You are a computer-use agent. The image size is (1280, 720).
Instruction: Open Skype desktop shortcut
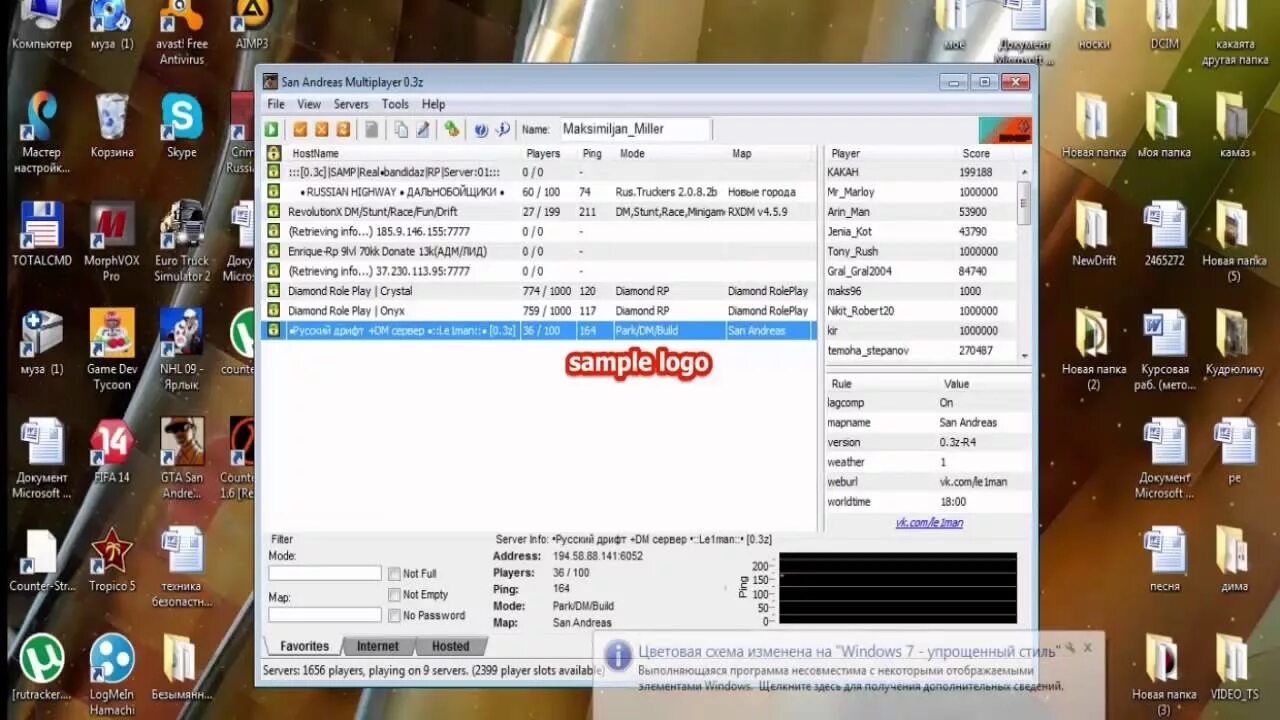point(182,127)
